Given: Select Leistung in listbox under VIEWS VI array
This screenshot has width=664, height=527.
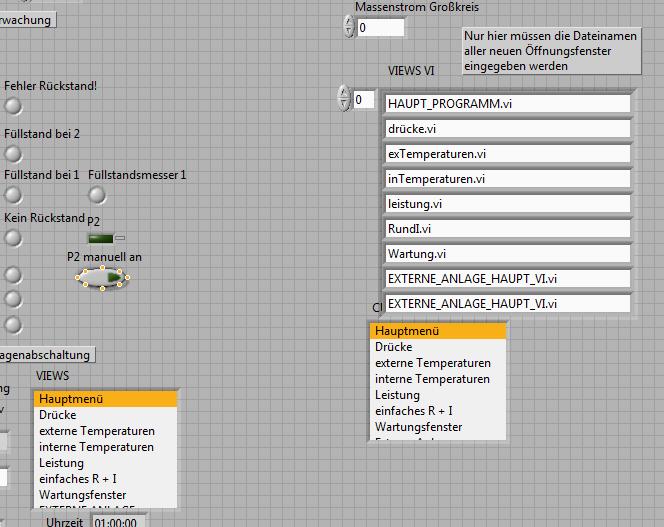Looking at the screenshot, I should coord(438,395).
